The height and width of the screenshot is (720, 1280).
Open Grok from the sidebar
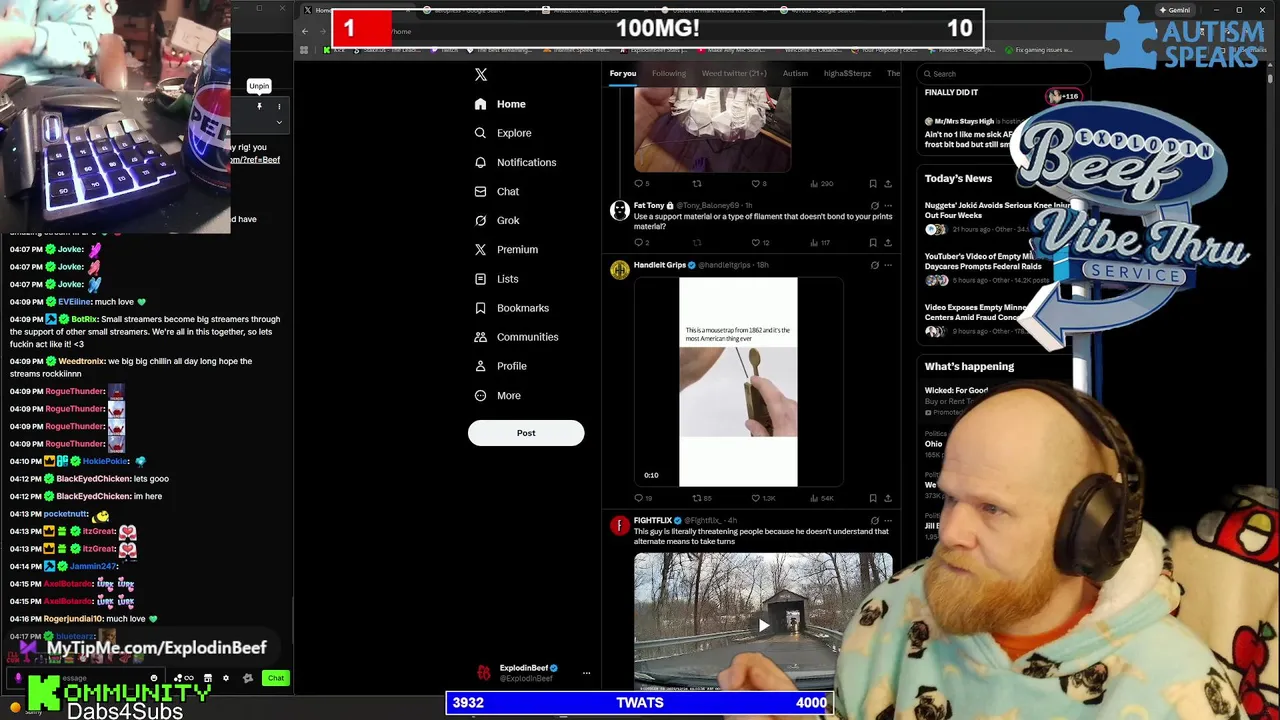497,220
